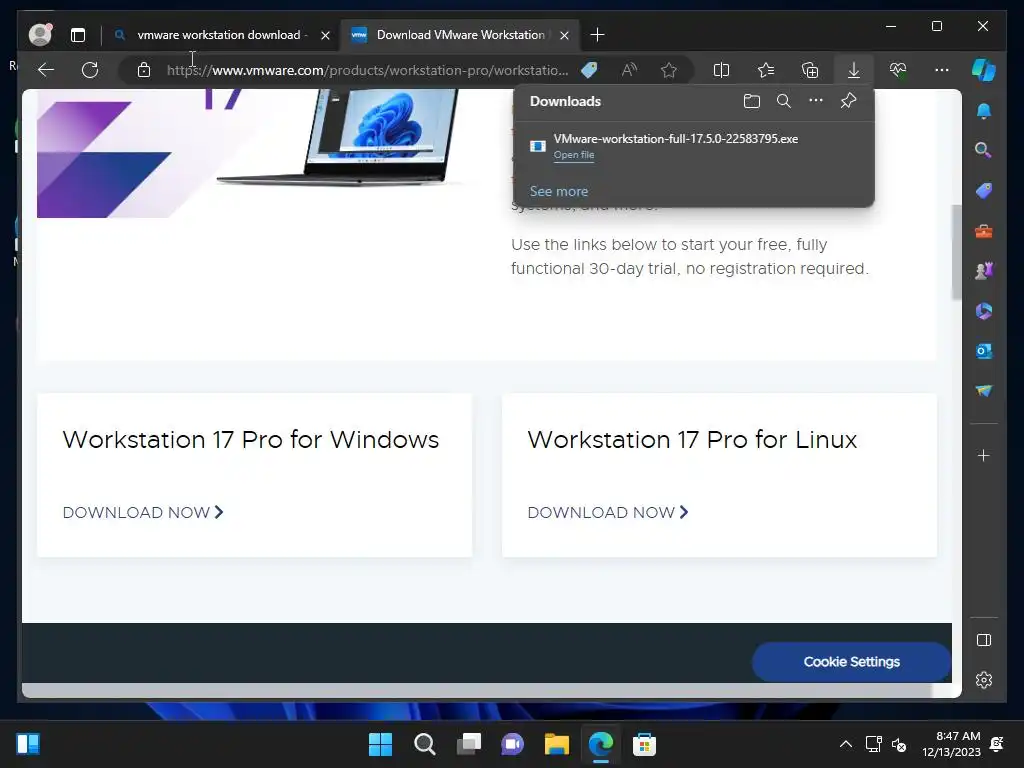The height and width of the screenshot is (768, 1024).
Task: View site information lock icon
Action: (x=144, y=70)
